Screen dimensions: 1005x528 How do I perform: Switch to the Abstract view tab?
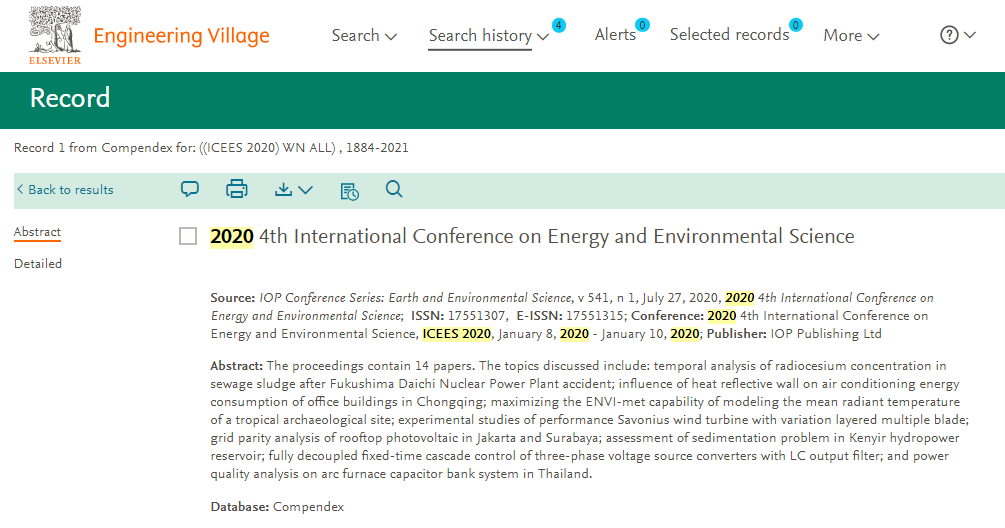[x=37, y=232]
